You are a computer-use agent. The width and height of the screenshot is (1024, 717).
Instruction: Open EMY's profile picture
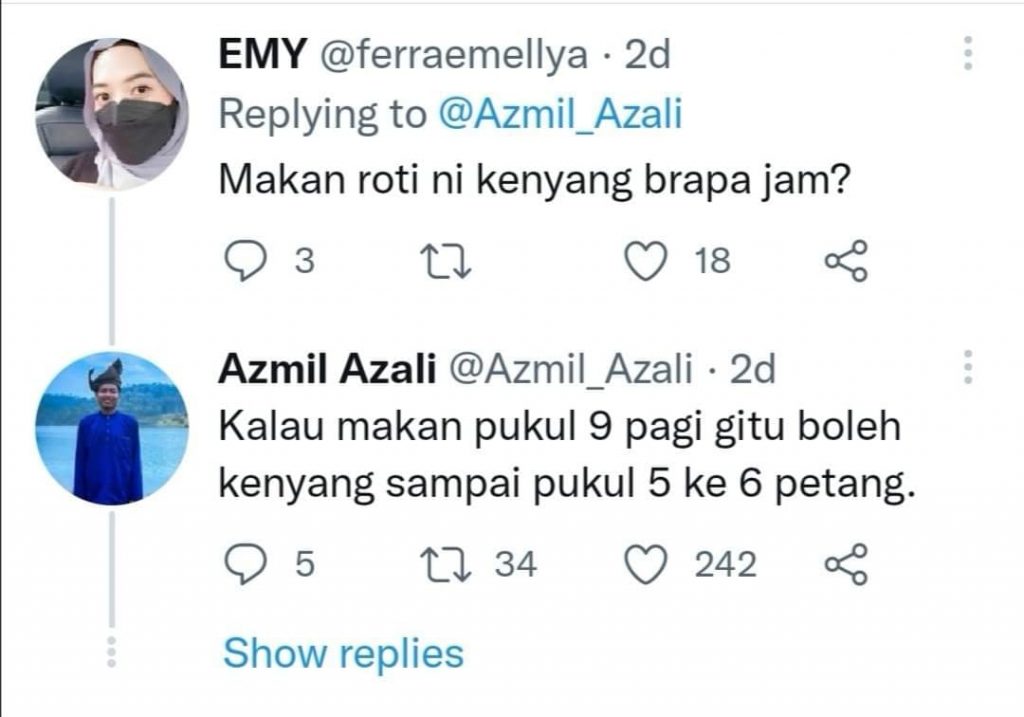(x=111, y=113)
